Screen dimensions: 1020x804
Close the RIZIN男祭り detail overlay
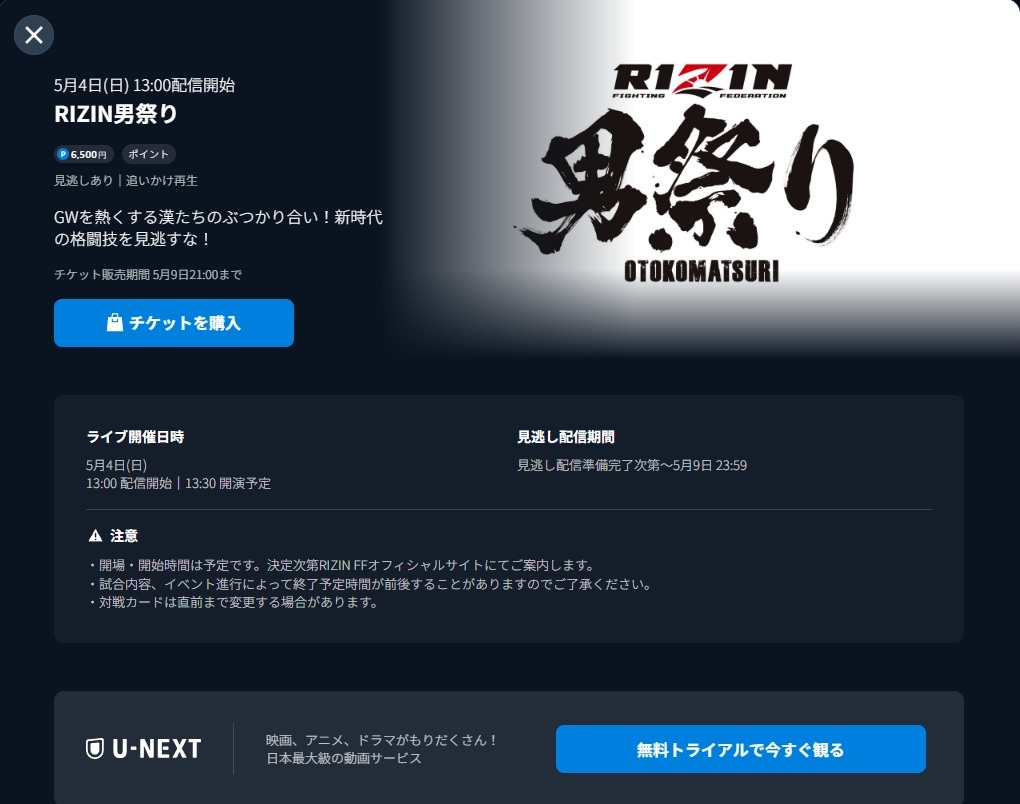point(34,35)
